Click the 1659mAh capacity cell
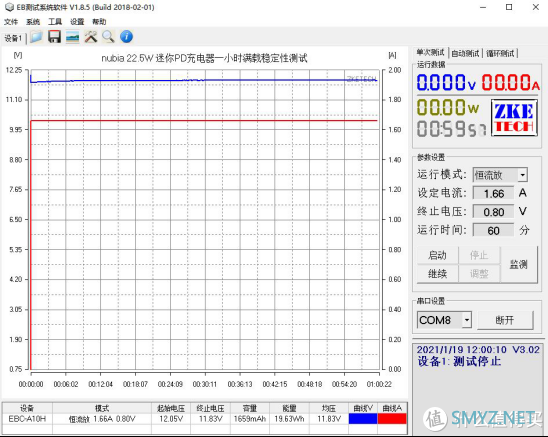548x437 pixels. 250,419
